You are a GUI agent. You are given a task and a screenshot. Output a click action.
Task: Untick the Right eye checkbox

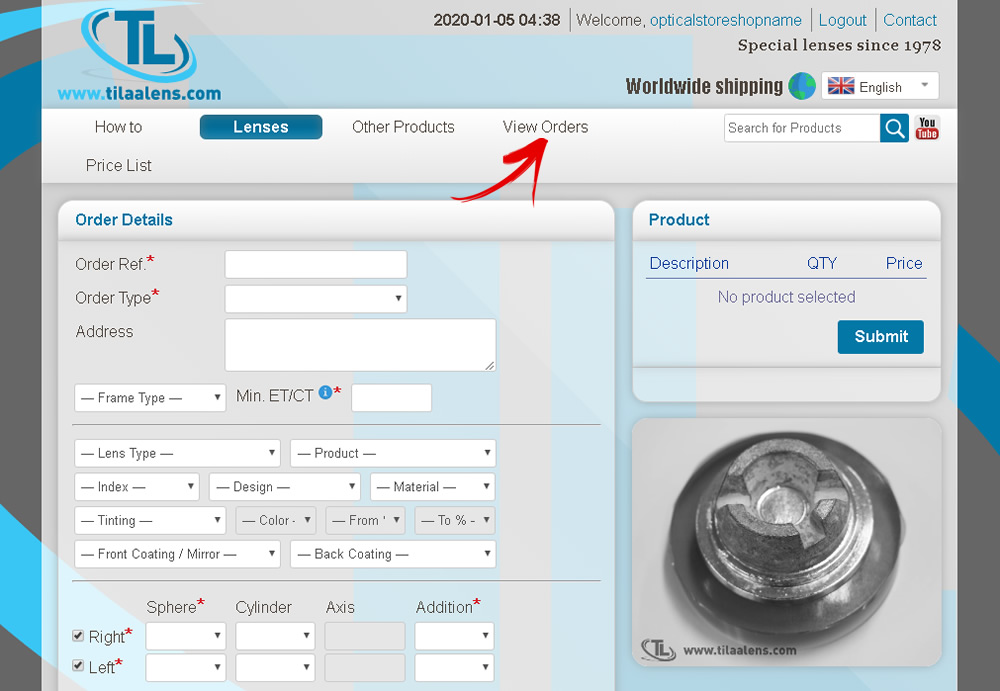[x=79, y=636]
